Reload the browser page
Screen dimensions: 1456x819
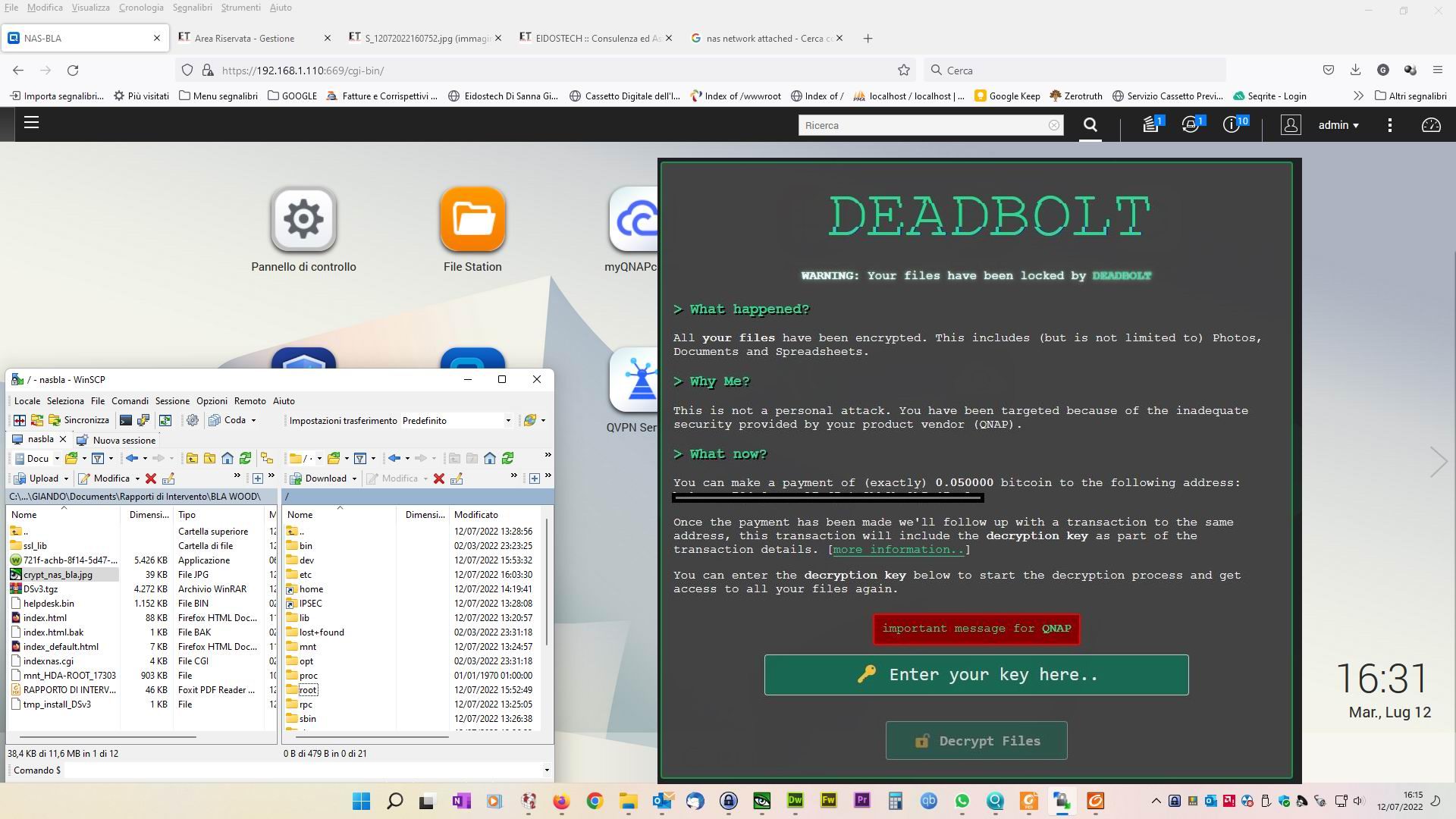click(x=73, y=70)
